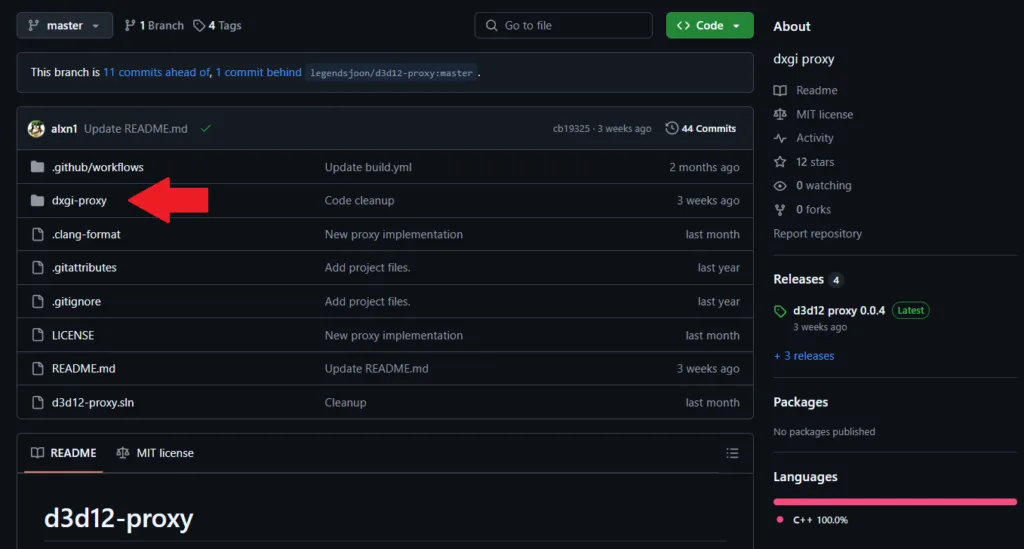Click the LICENSE file icon
The width and height of the screenshot is (1024, 549).
tap(37, 335)
